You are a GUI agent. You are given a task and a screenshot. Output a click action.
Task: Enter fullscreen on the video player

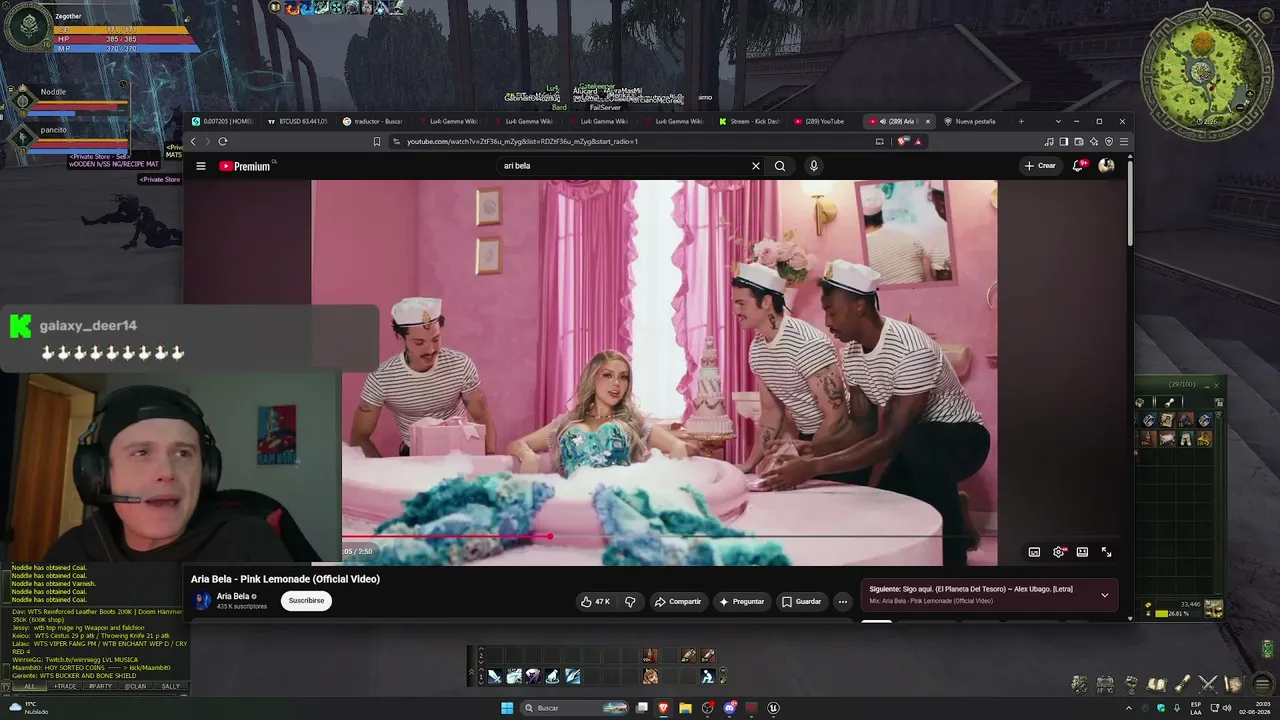(x=1106, y=552)
